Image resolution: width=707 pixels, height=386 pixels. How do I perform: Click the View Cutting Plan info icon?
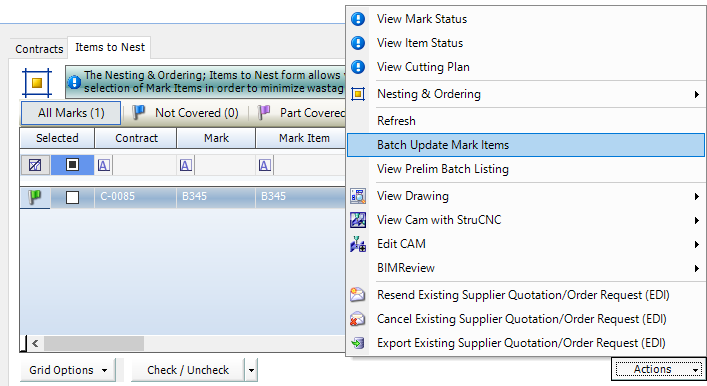click(358, 67)
